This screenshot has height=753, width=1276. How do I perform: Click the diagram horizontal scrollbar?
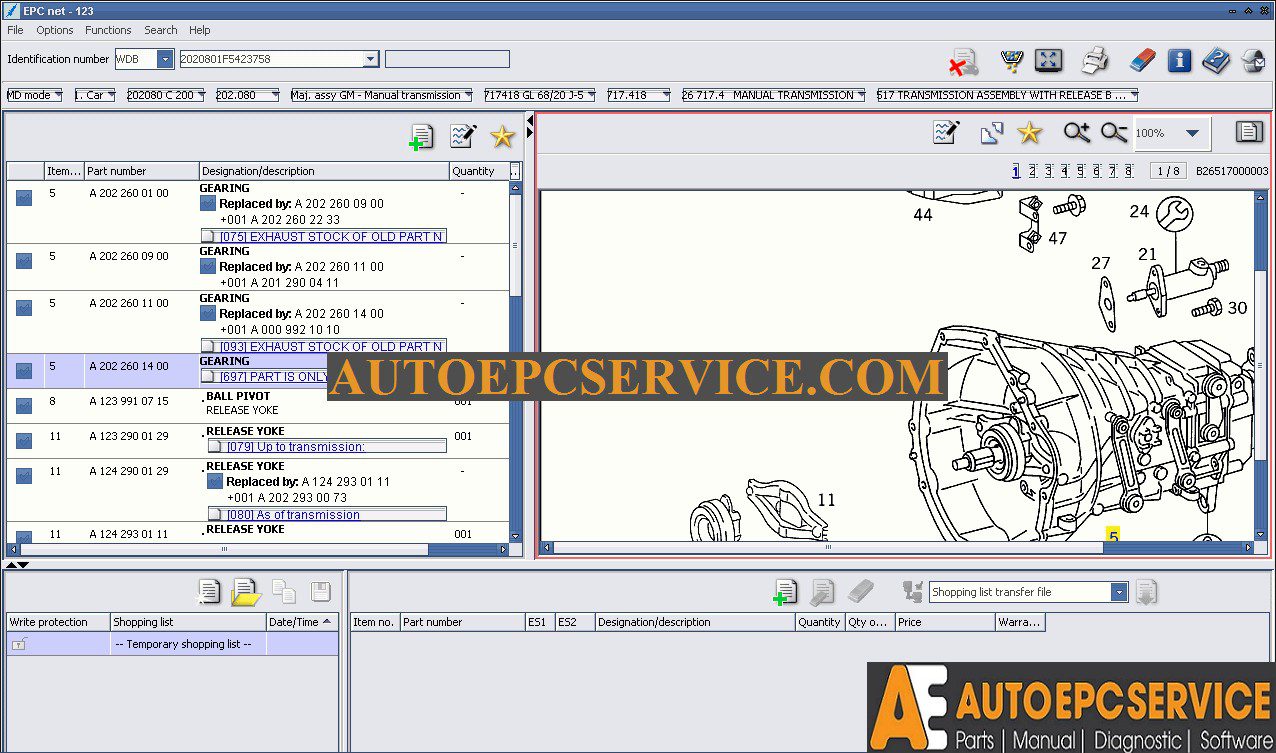click(897, 548)
